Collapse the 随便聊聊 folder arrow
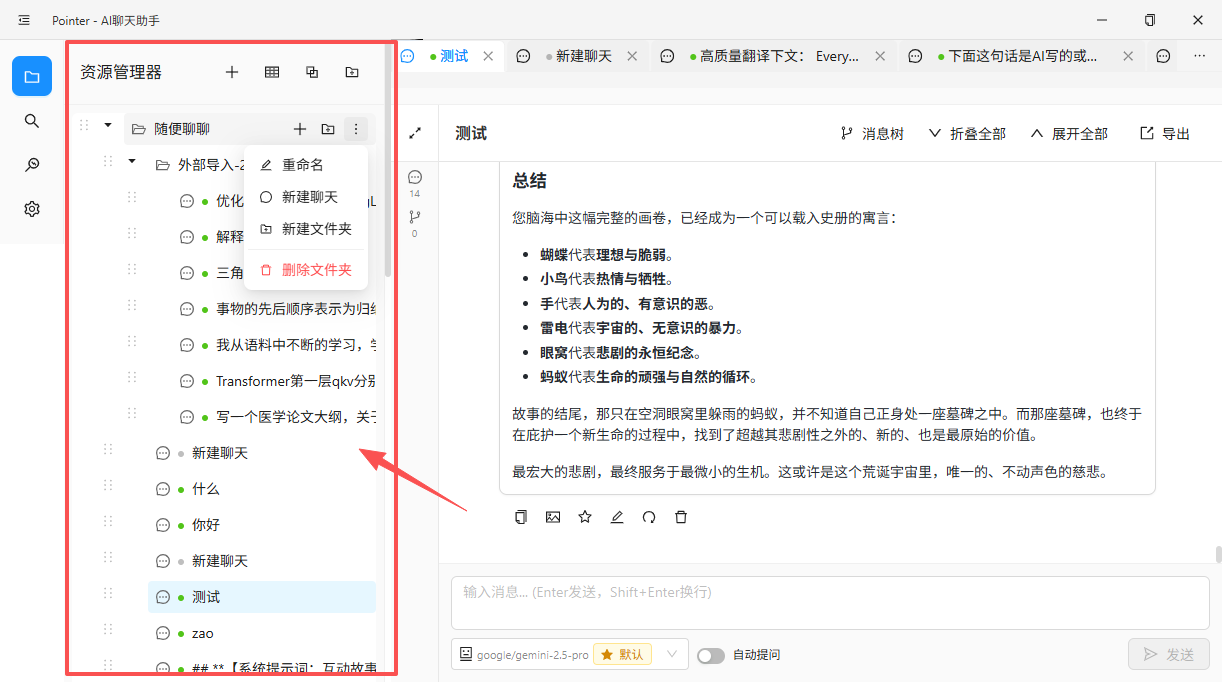Screen dimensions: 1222x682 click(108, 125)
